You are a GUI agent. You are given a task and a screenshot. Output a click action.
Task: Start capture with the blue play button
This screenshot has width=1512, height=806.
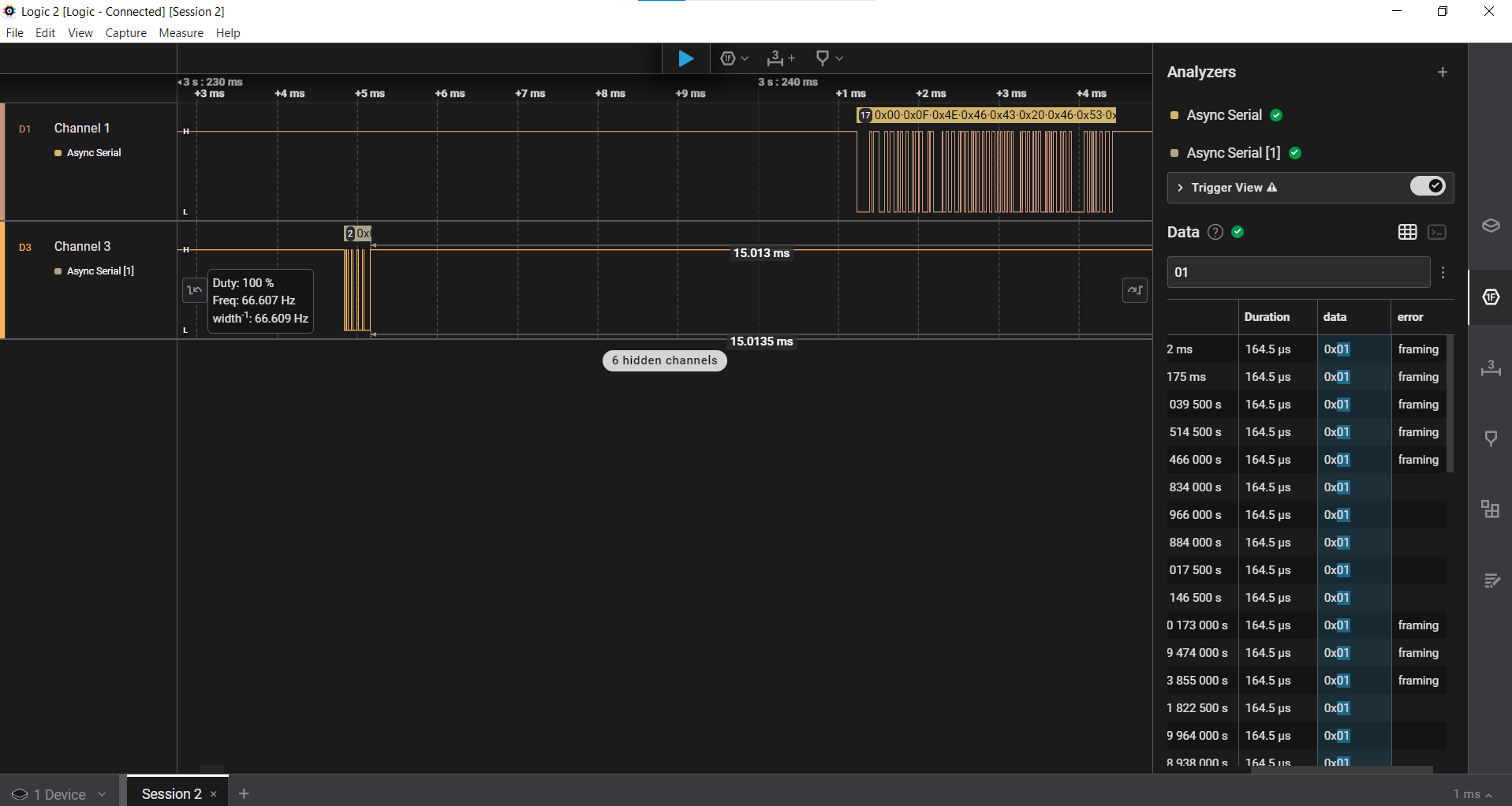[x=685, y=58]
